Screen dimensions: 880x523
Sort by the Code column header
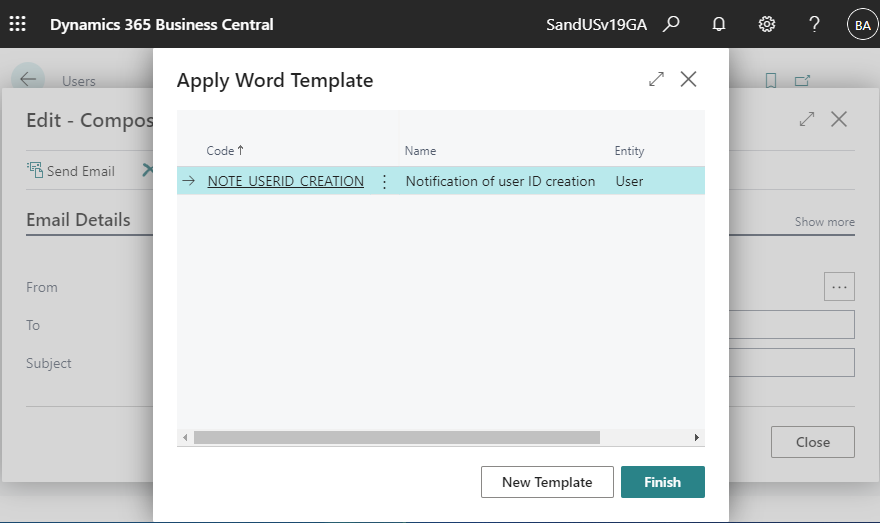[x=224, y=150]
